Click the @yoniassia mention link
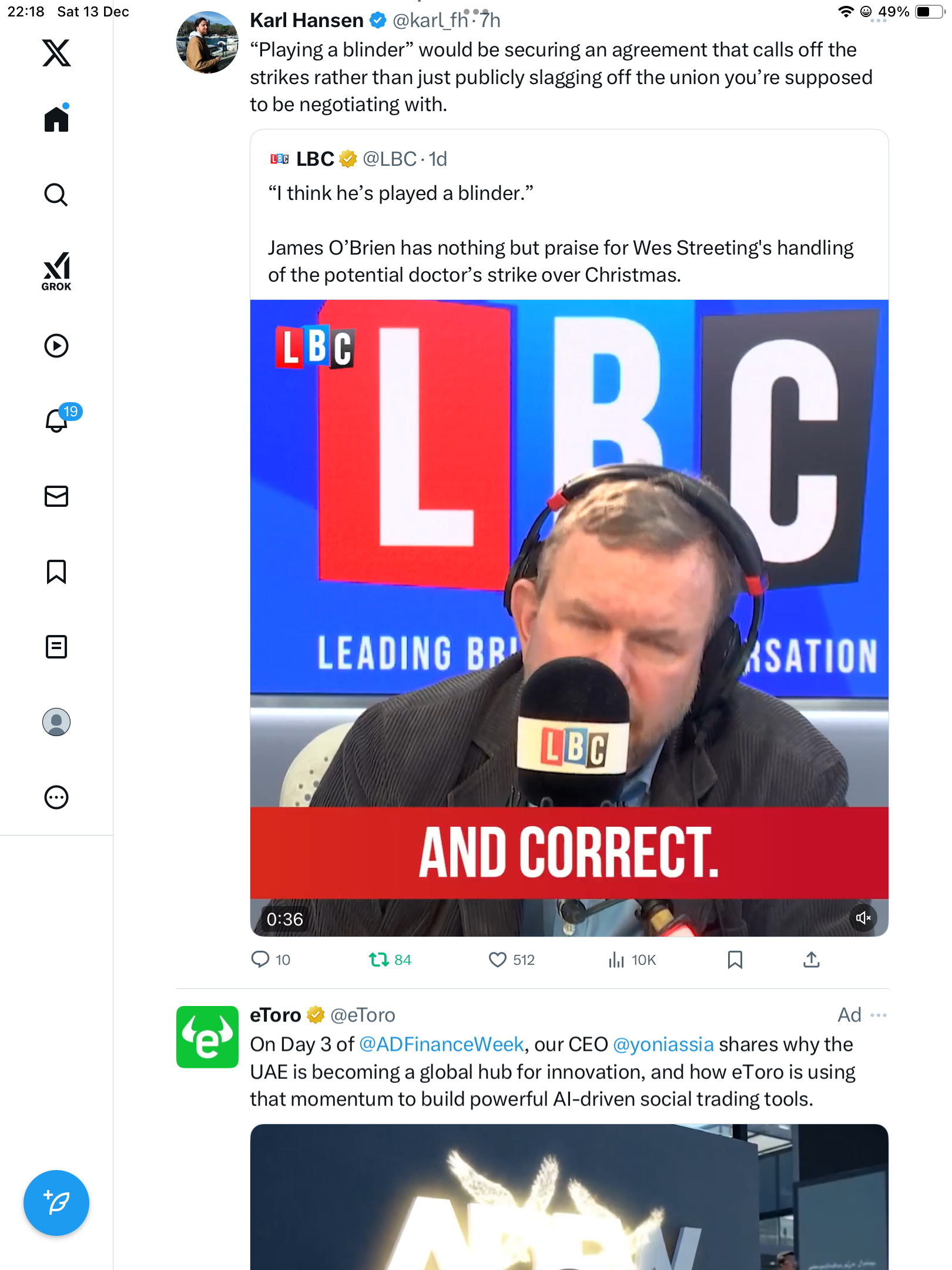The width and height of the screenshot is (952, 1270). click(663, 1044)
